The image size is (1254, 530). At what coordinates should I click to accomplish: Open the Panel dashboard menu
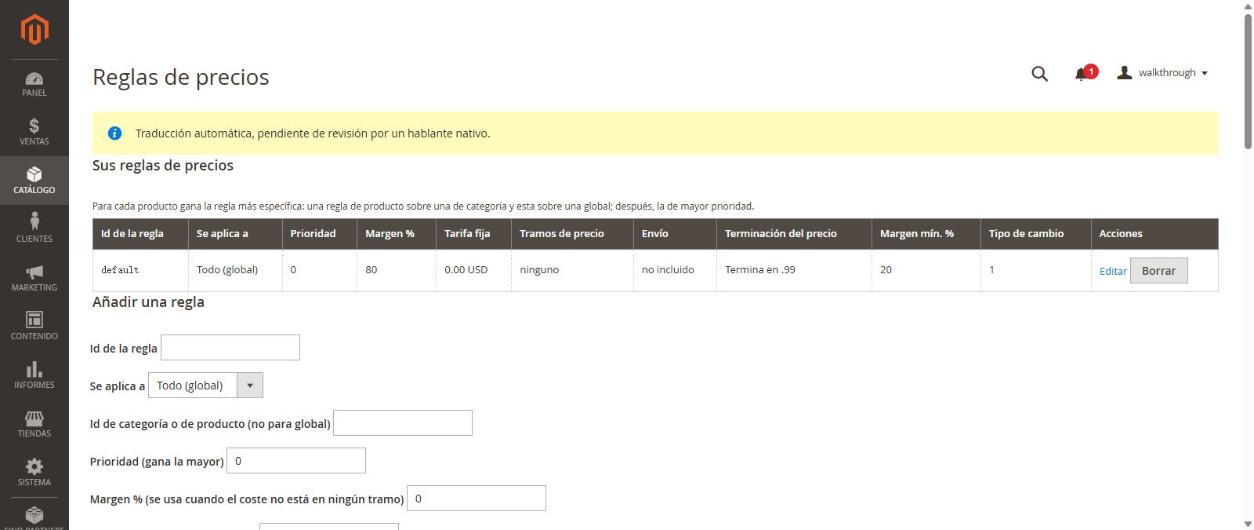[x=34, y=84]
